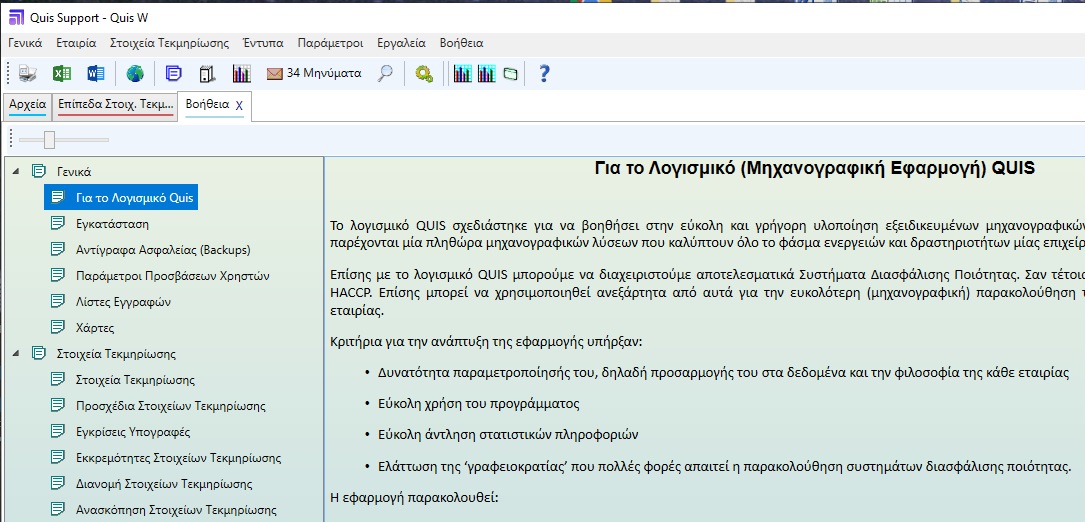Viewport: 1086px width, 523px height.
Task: Open the Στοιχεία Τεκμηρίωσης child topic in tree
Action: (135, 380)
